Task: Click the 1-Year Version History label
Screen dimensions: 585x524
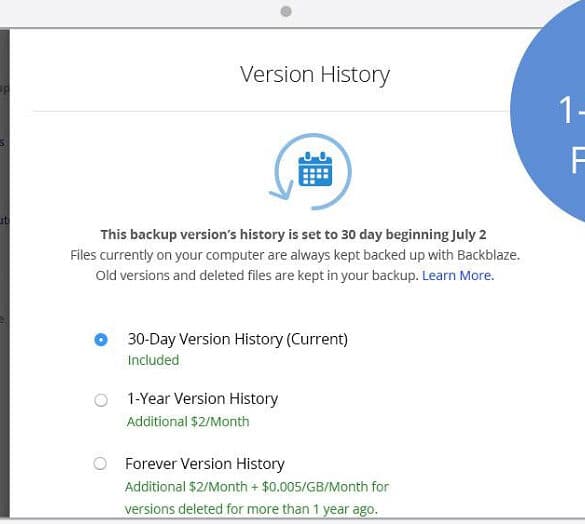Action: (203, 399)
